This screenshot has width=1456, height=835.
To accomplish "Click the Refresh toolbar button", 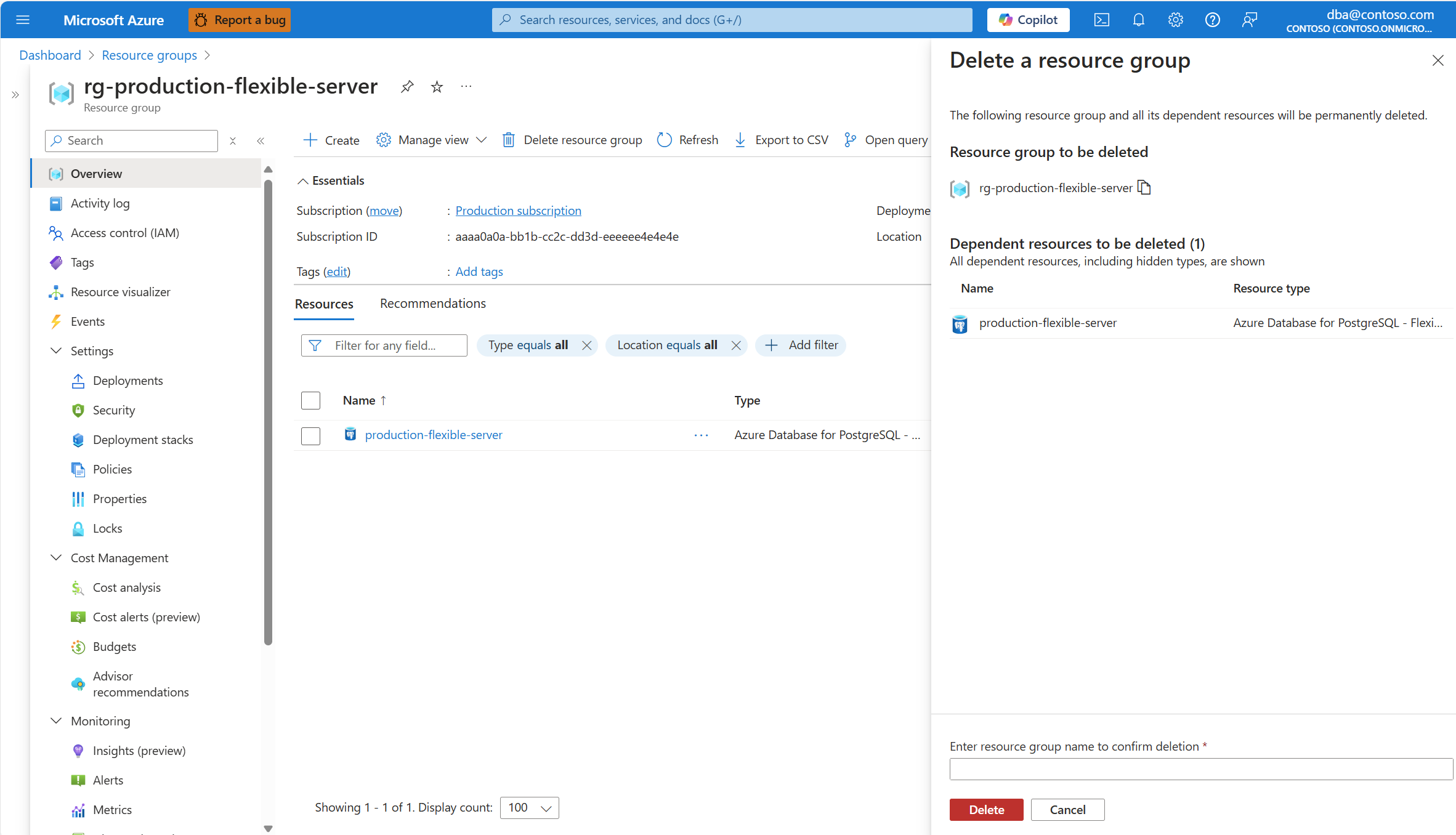I will point(687,140).
